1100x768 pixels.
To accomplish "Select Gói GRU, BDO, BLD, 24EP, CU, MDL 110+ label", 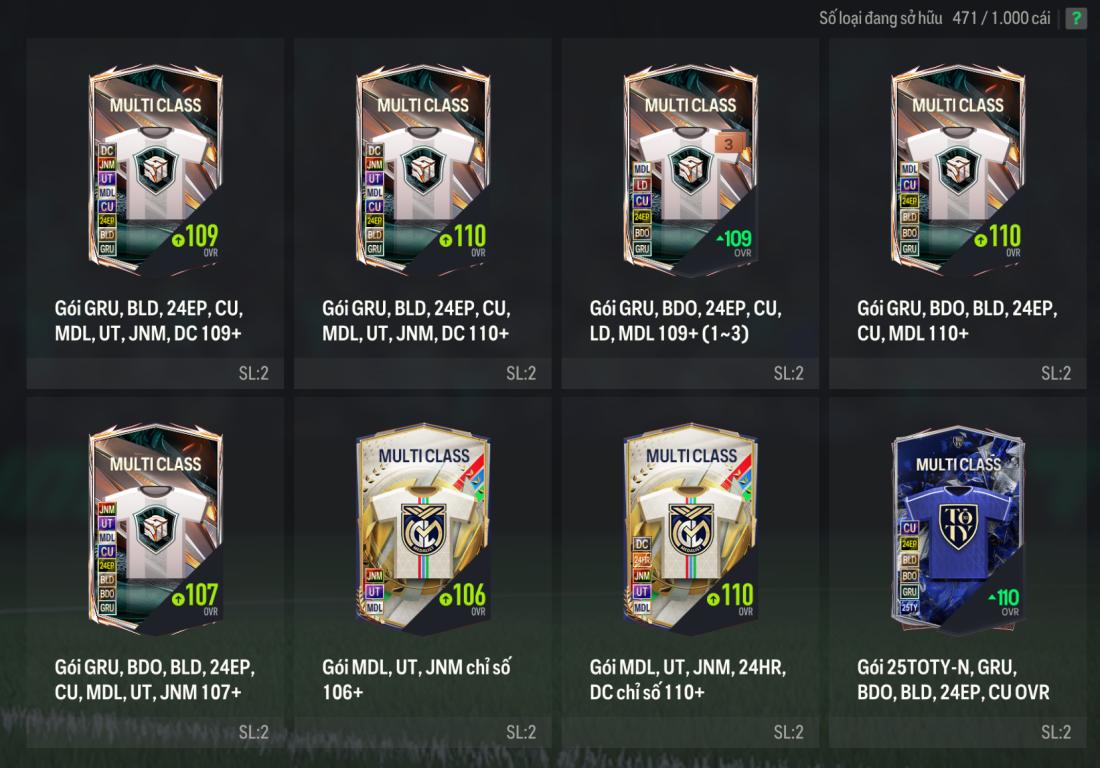I will 957,321.
